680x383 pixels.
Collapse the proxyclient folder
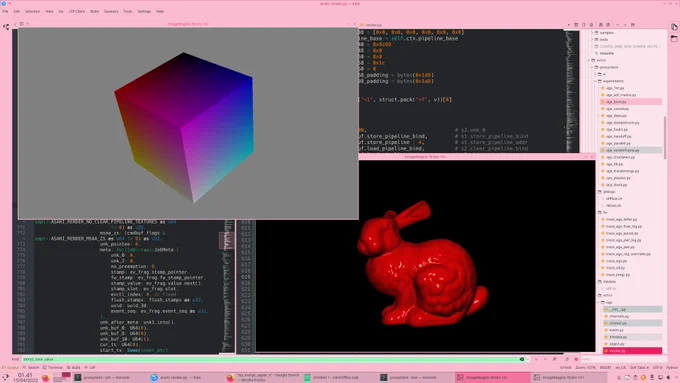(x=592, y=67)
